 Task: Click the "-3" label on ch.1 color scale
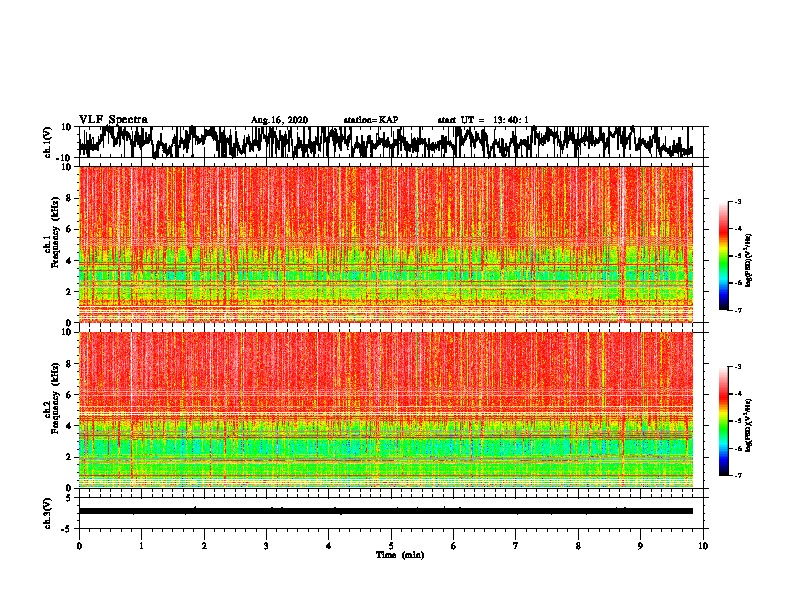click(737, 201)
